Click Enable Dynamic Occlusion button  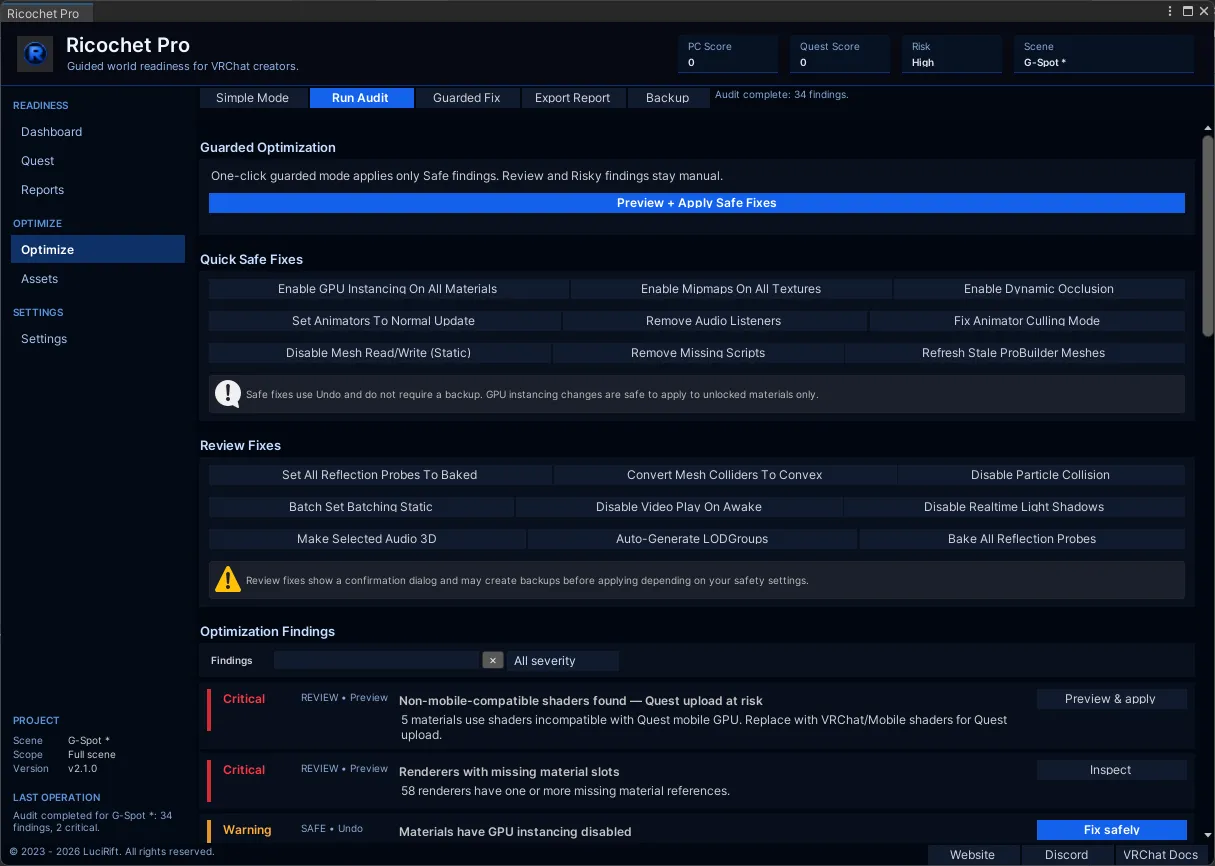[x=1039, y=289]
